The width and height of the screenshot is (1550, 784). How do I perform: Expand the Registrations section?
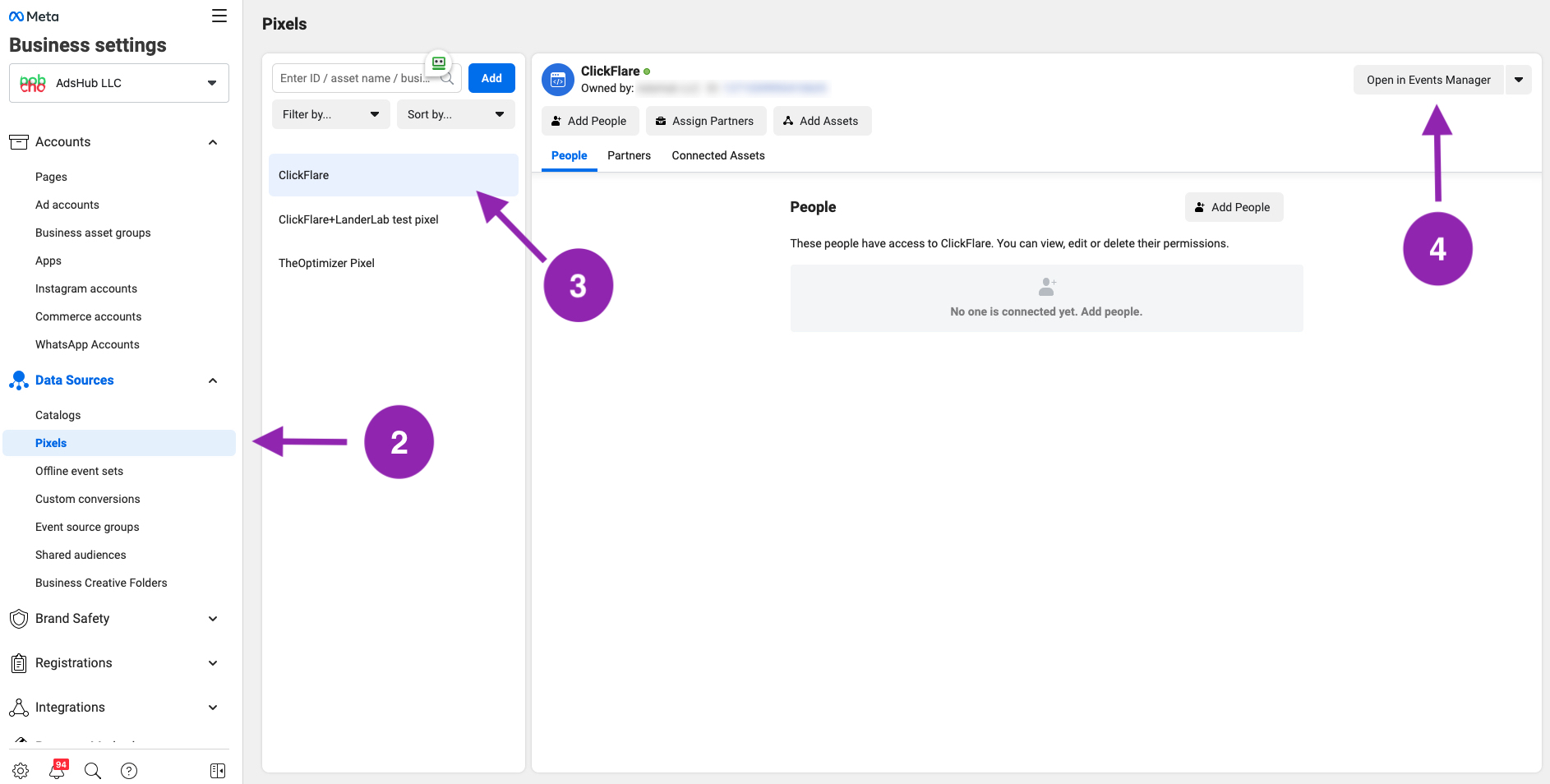(x=213, y=663)
